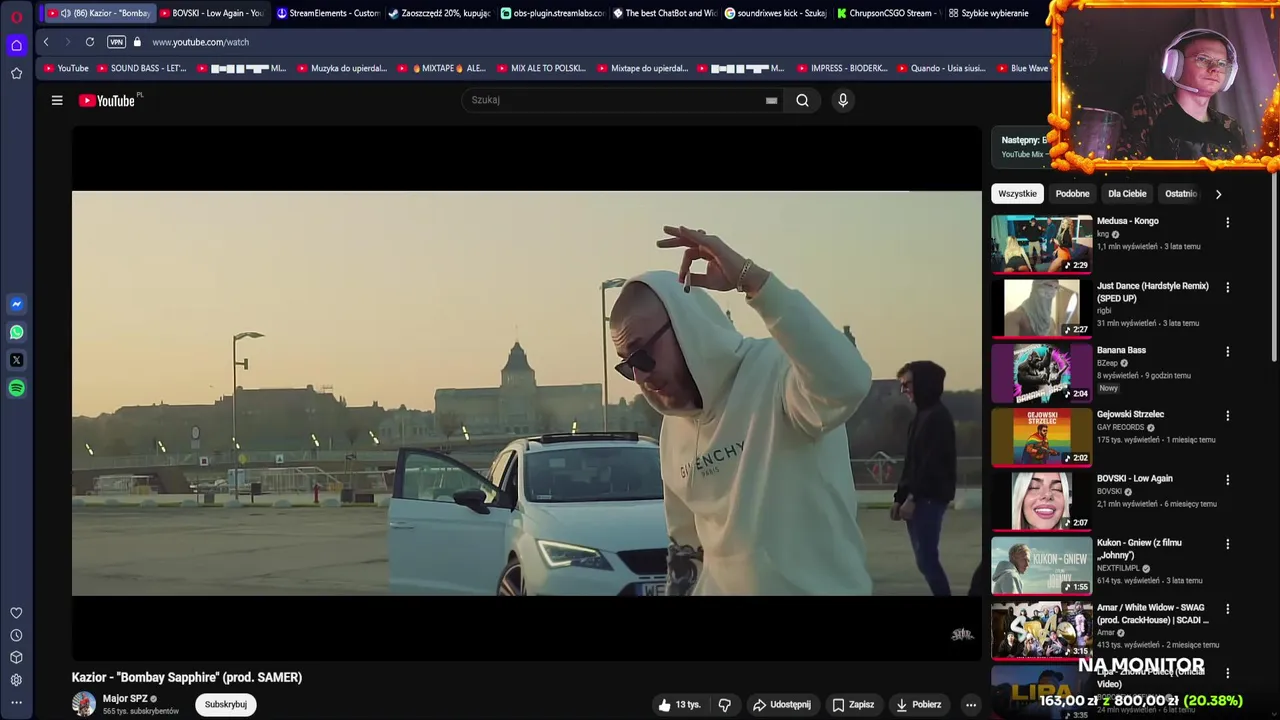Select the Dla Ciebie filter chip
This screenshot has width=1280, height=720.
point(1127,194)
